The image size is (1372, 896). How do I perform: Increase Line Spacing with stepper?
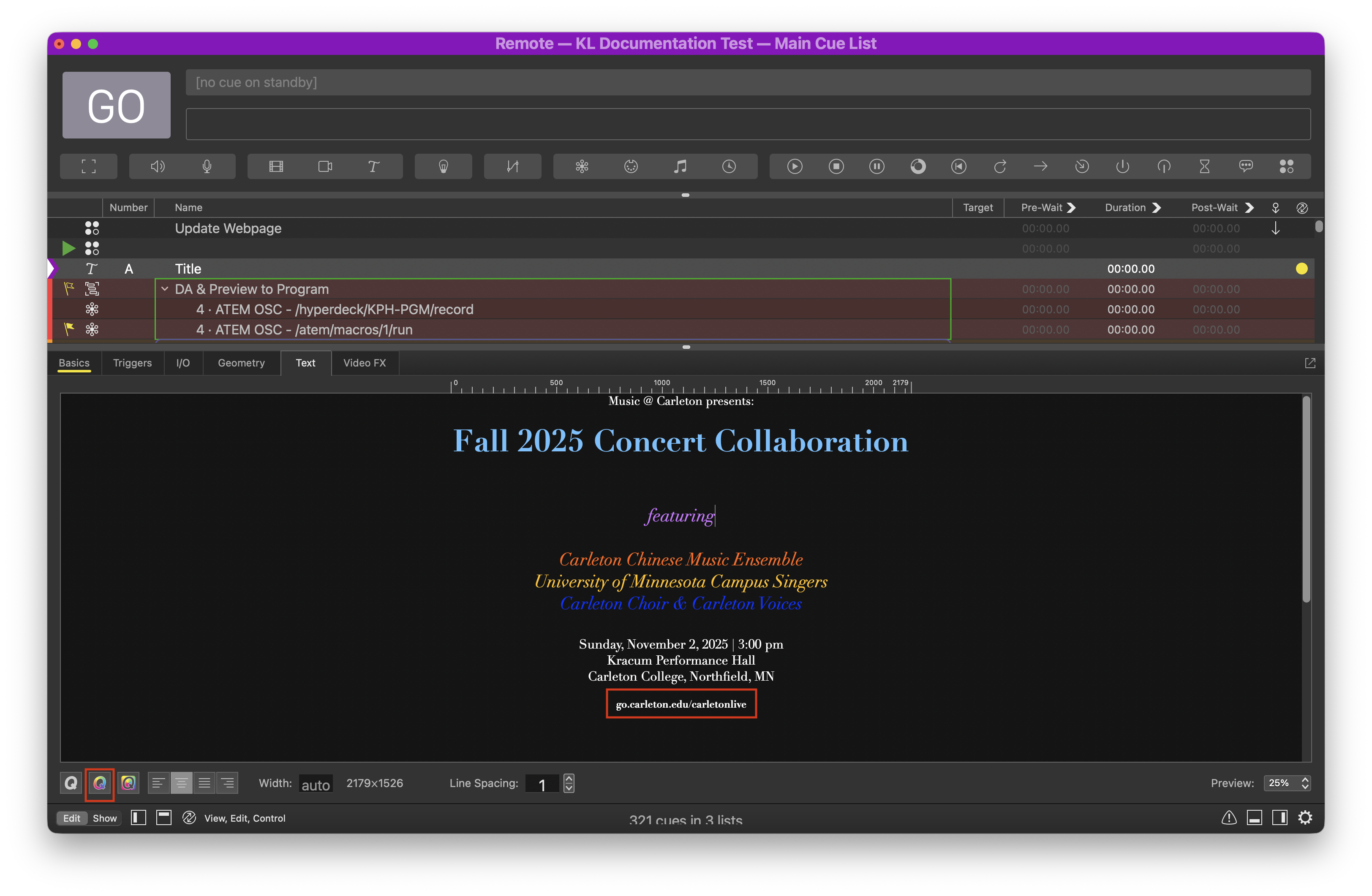[x=569, y=778]
